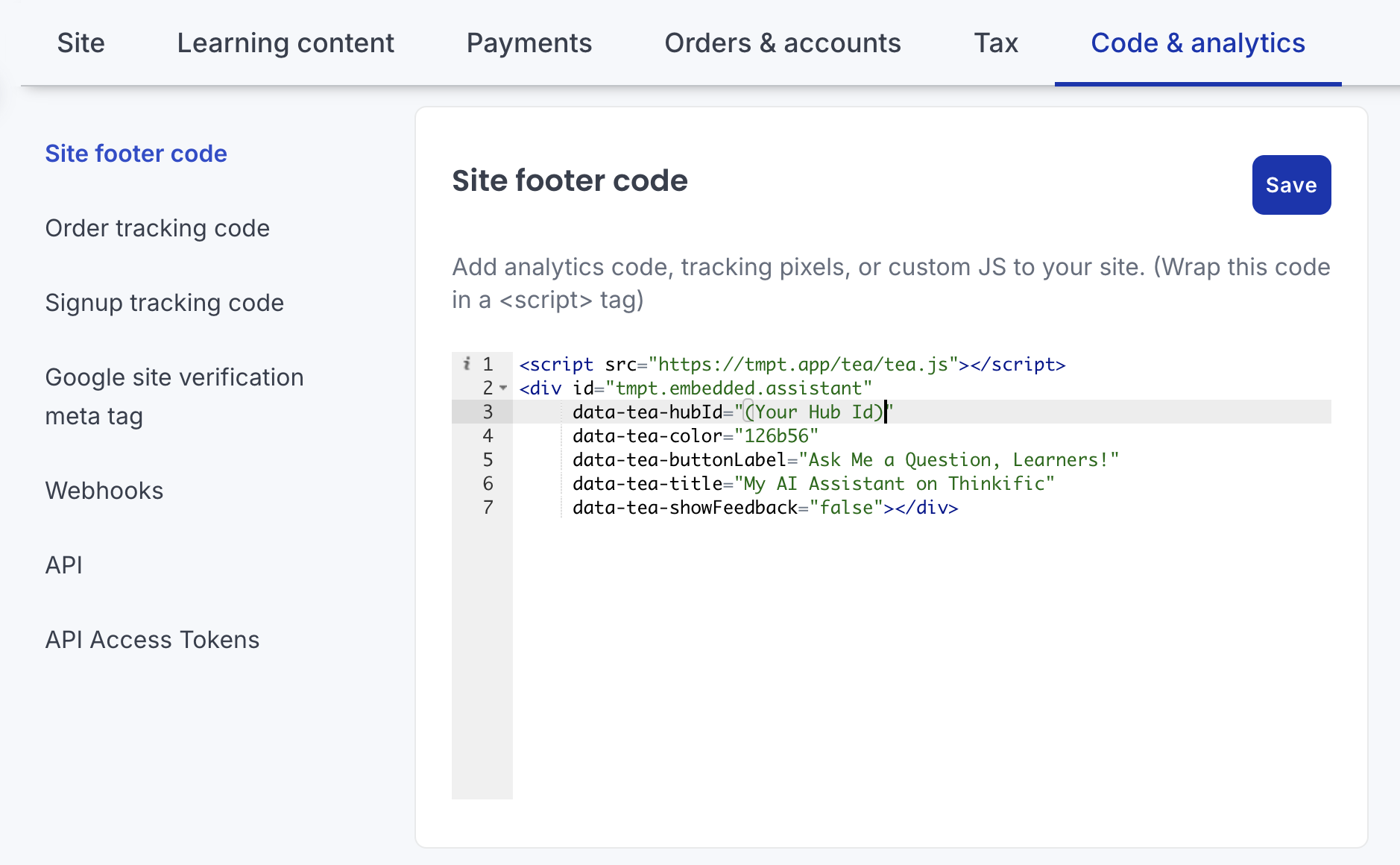1400x865 pixels.
Task: Click the data-tea-color "126b56" value
Action: pyautogui.click(x=776, y=436)
